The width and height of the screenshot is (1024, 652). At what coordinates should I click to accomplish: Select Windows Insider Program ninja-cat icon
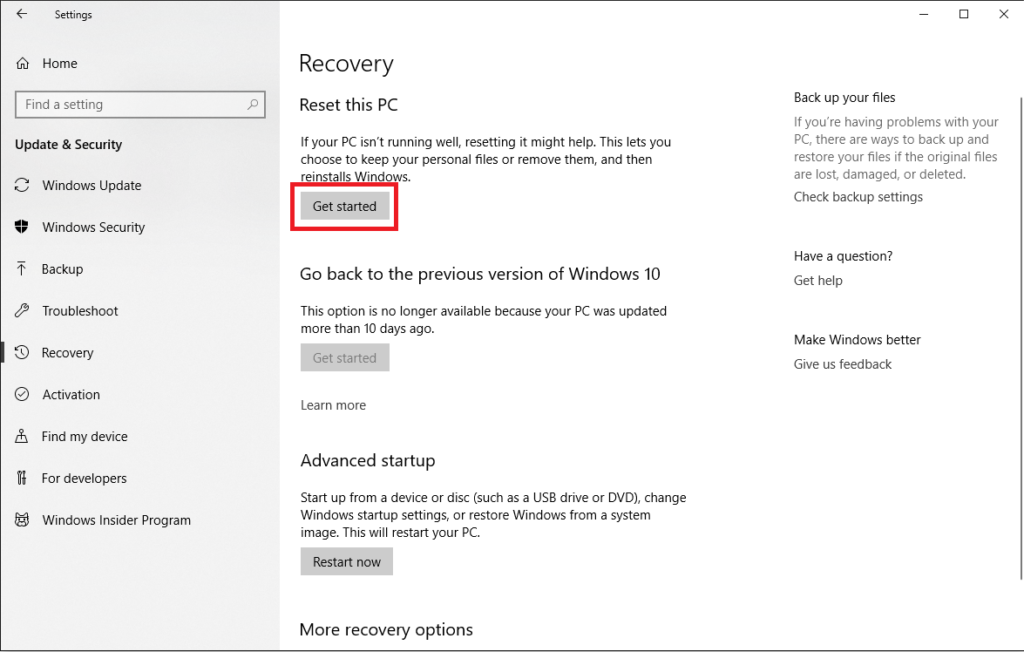click(22, 520)
